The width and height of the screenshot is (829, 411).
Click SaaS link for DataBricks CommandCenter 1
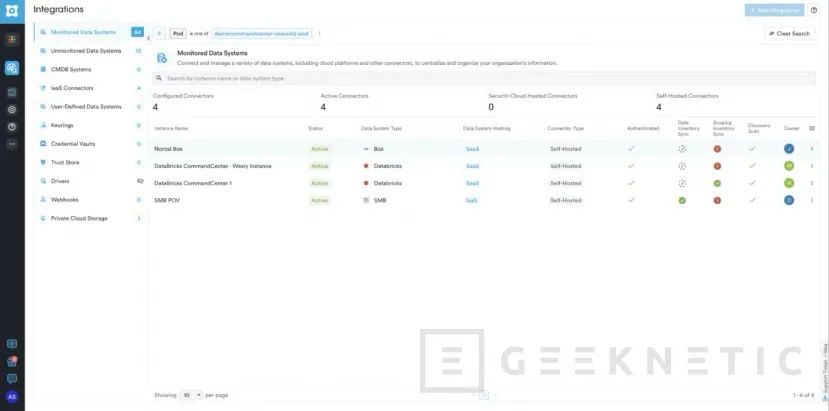472,183
